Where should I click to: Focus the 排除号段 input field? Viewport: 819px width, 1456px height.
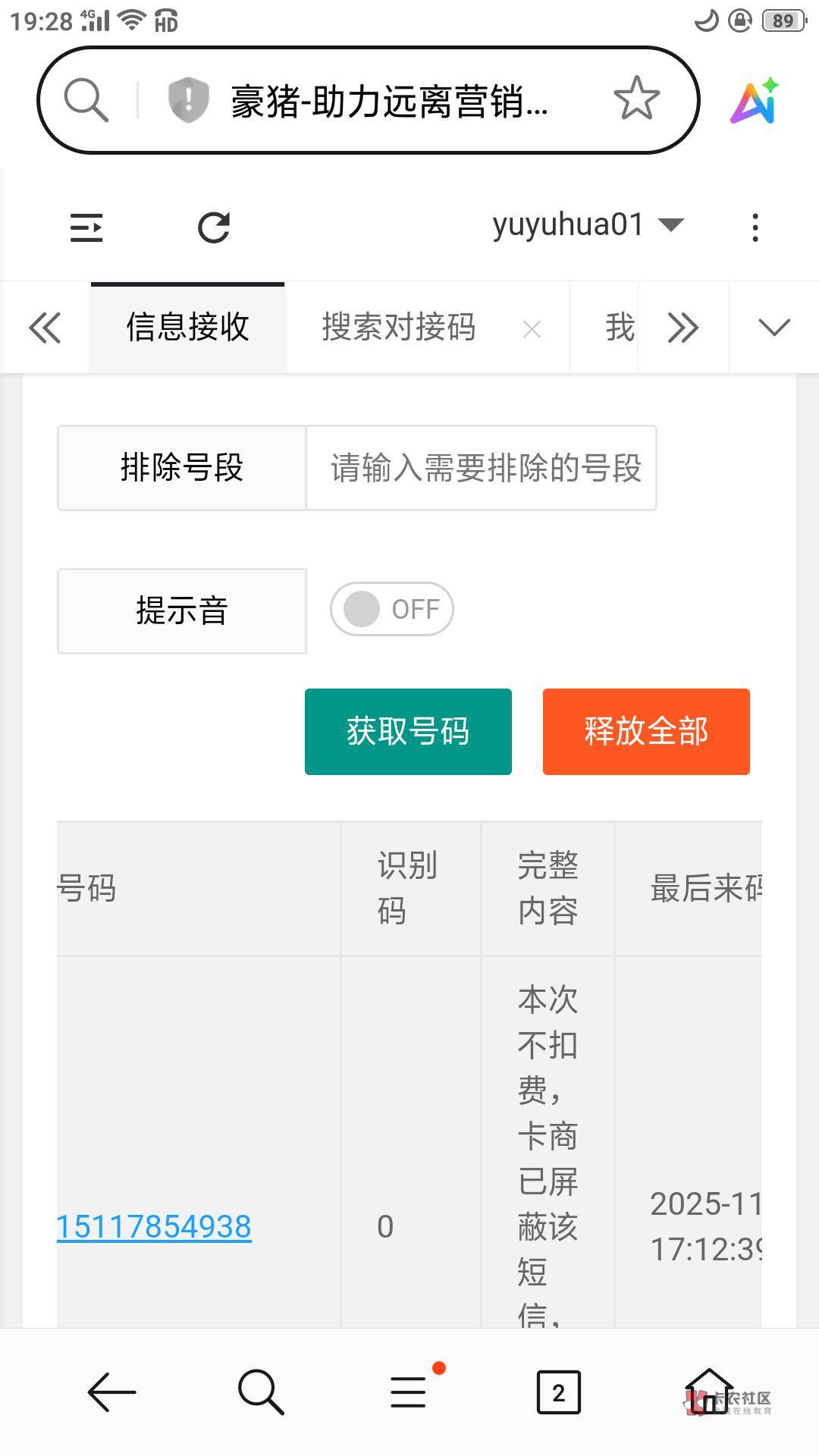[x=481, y=468]
